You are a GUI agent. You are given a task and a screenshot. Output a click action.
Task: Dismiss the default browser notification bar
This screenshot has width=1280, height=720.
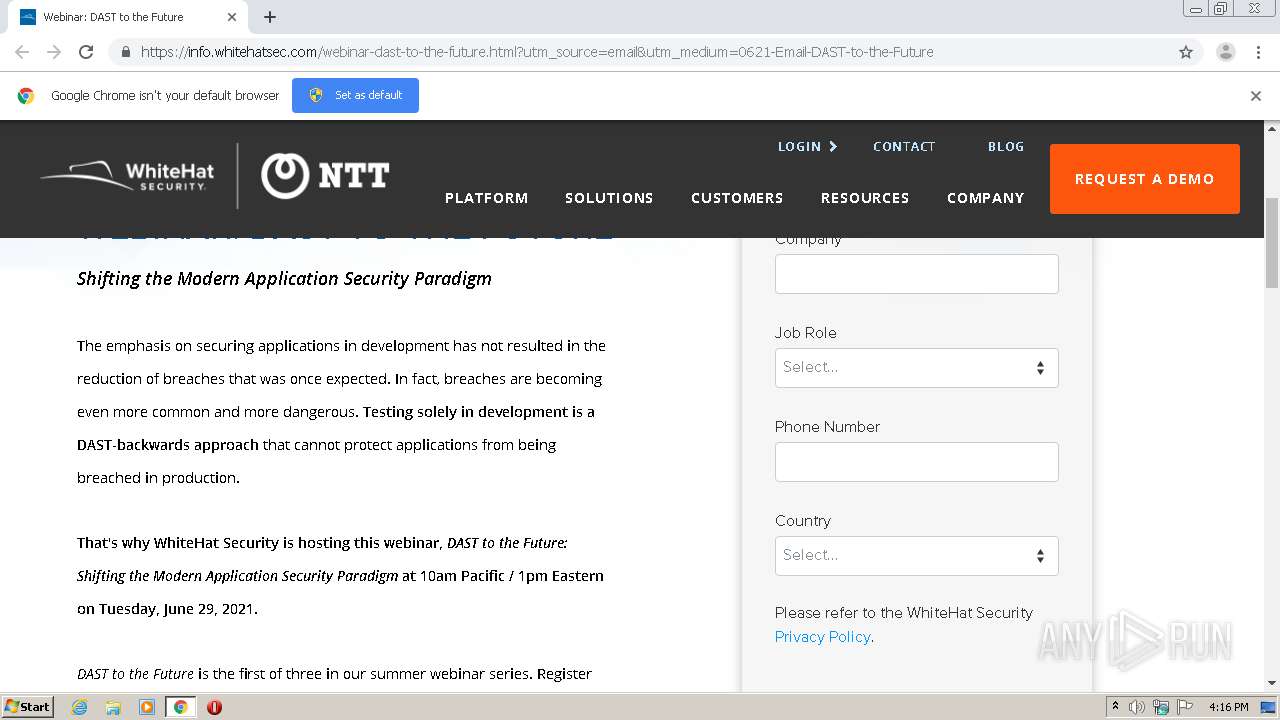tap(1256, 96)
